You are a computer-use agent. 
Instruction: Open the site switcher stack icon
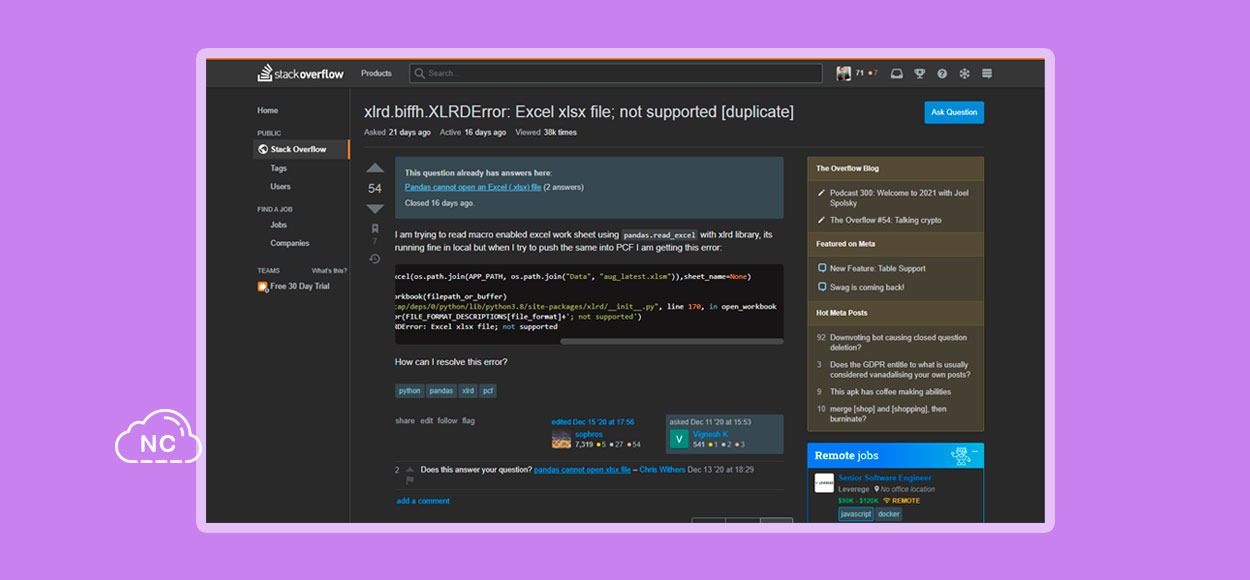click(987, 73)
